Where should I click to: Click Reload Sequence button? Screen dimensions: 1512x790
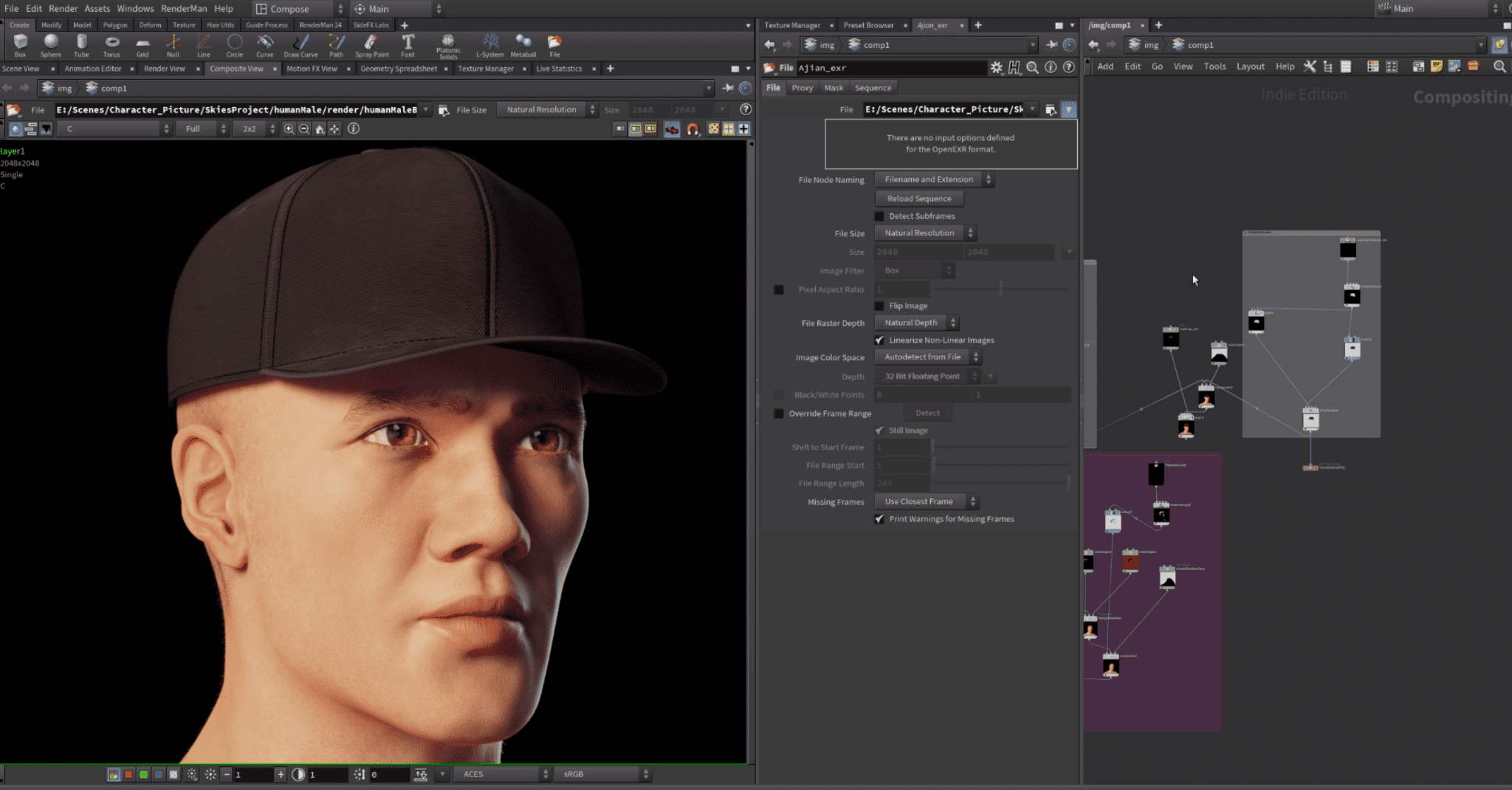coord(919,199)
